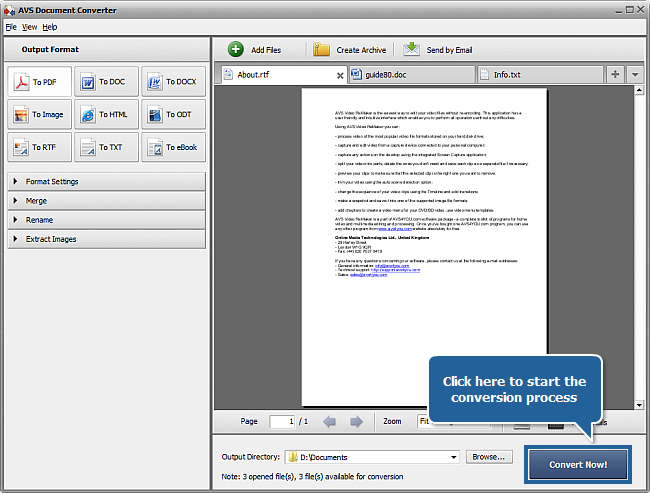
Task: Expand the Format Settings section
Action: click(107, 182)
